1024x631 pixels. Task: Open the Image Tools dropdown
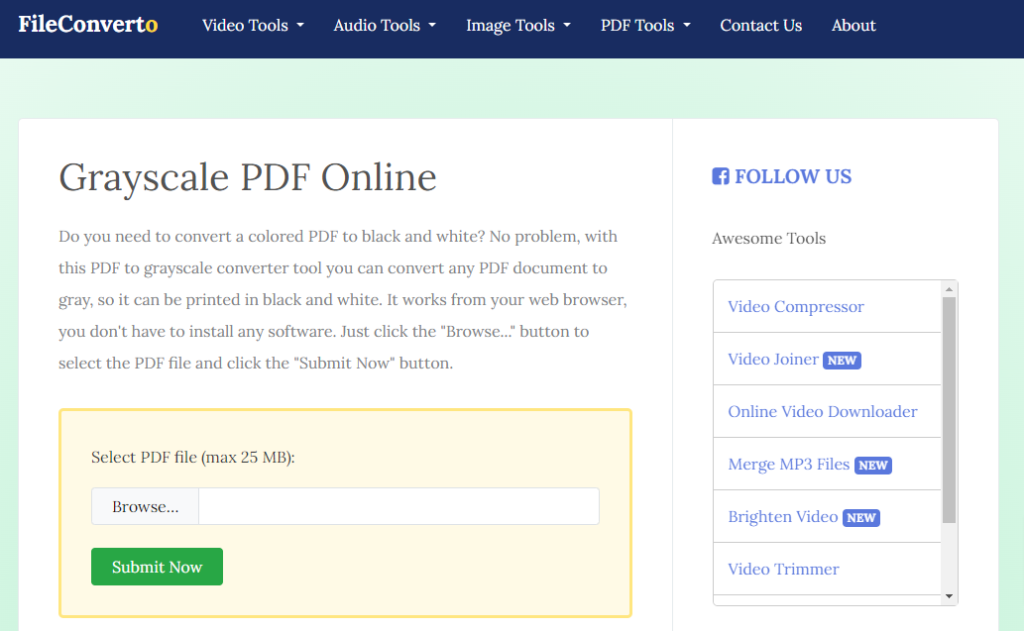pos(518,26)
